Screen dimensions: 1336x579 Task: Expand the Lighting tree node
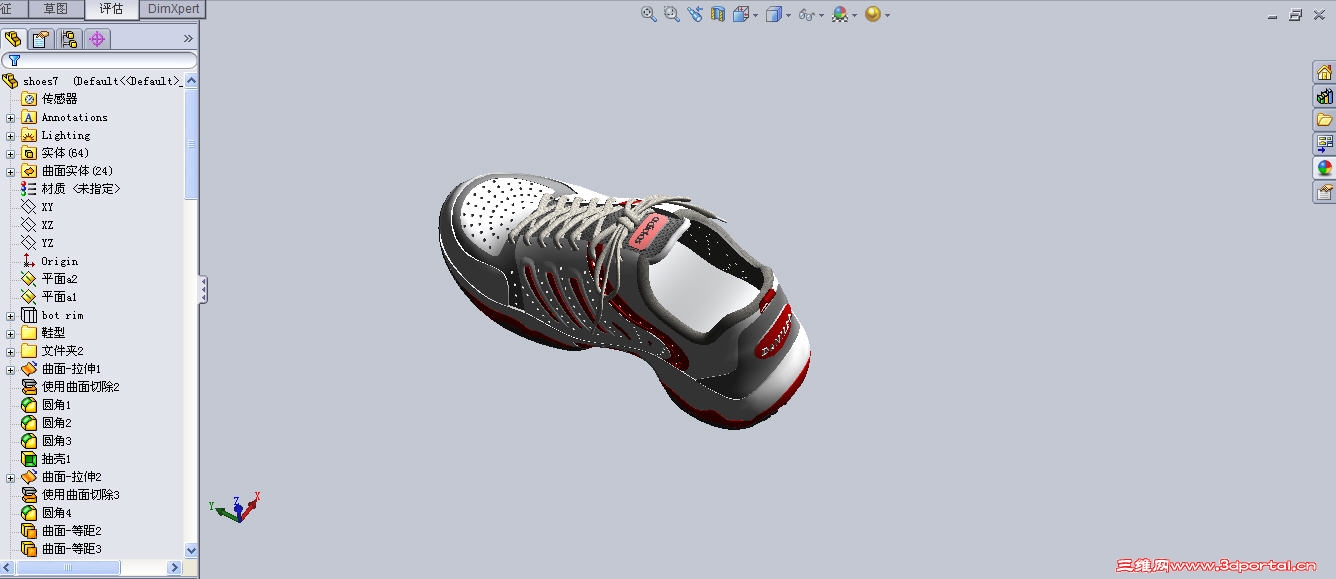(x=11, y=135)
